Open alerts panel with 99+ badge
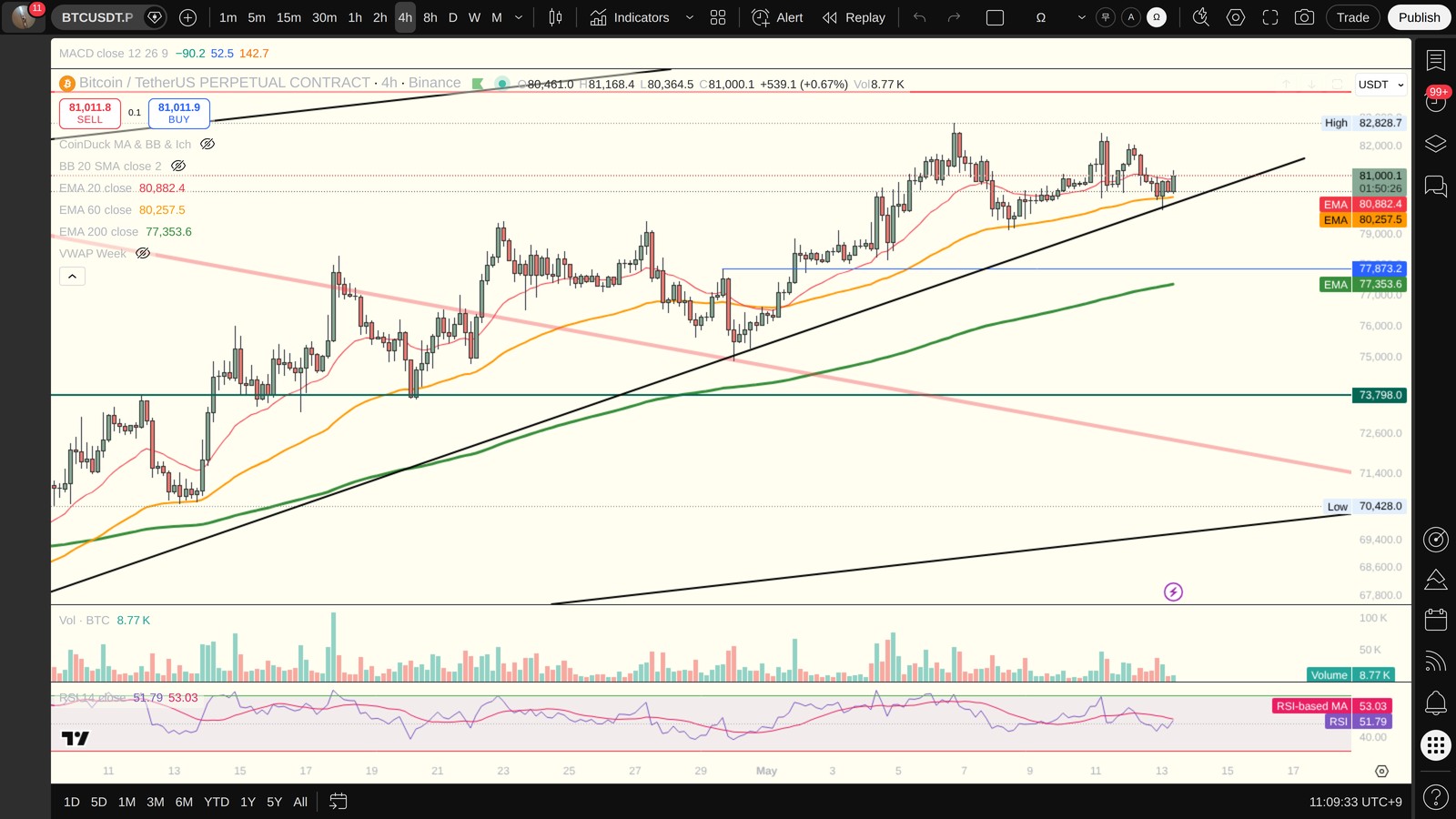1456x819 pixels. click(x=1436, y=101)
